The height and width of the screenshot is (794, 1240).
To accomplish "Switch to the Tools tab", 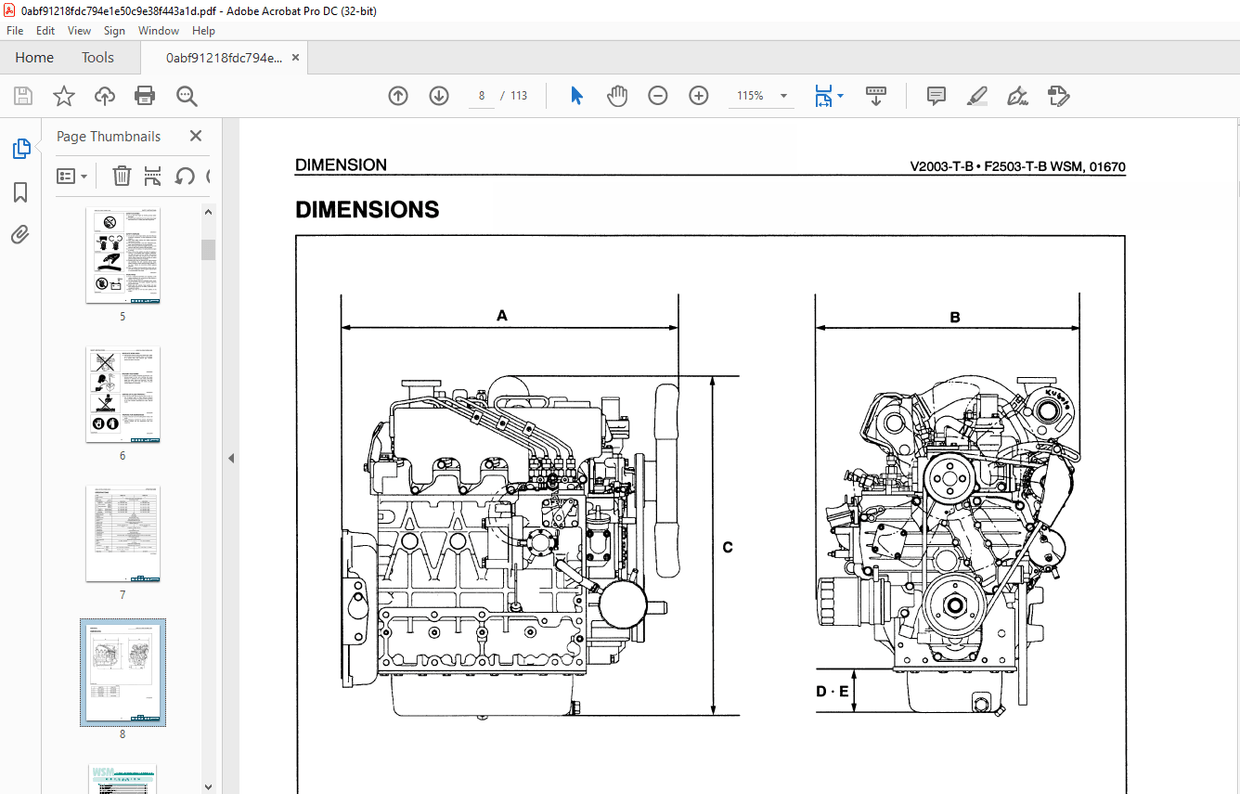I will [x=97, y=57].
